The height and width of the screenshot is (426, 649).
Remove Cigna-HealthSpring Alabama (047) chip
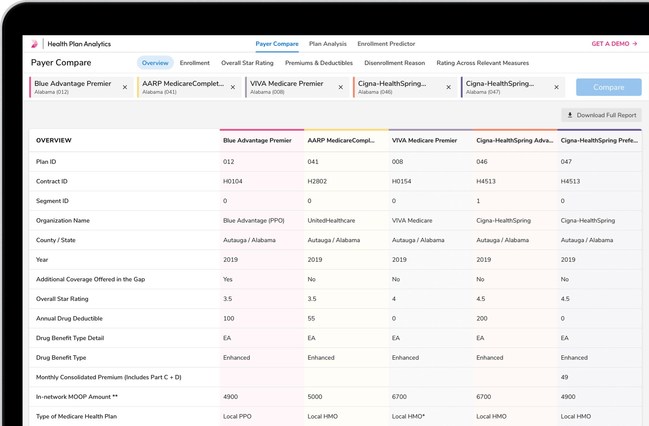coord(556,87)
